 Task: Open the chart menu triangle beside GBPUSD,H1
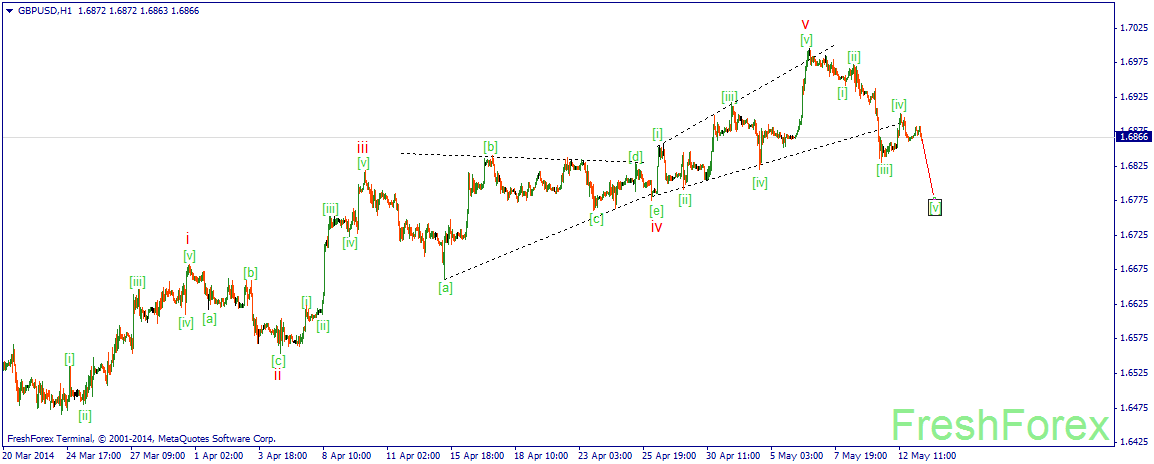10,11
